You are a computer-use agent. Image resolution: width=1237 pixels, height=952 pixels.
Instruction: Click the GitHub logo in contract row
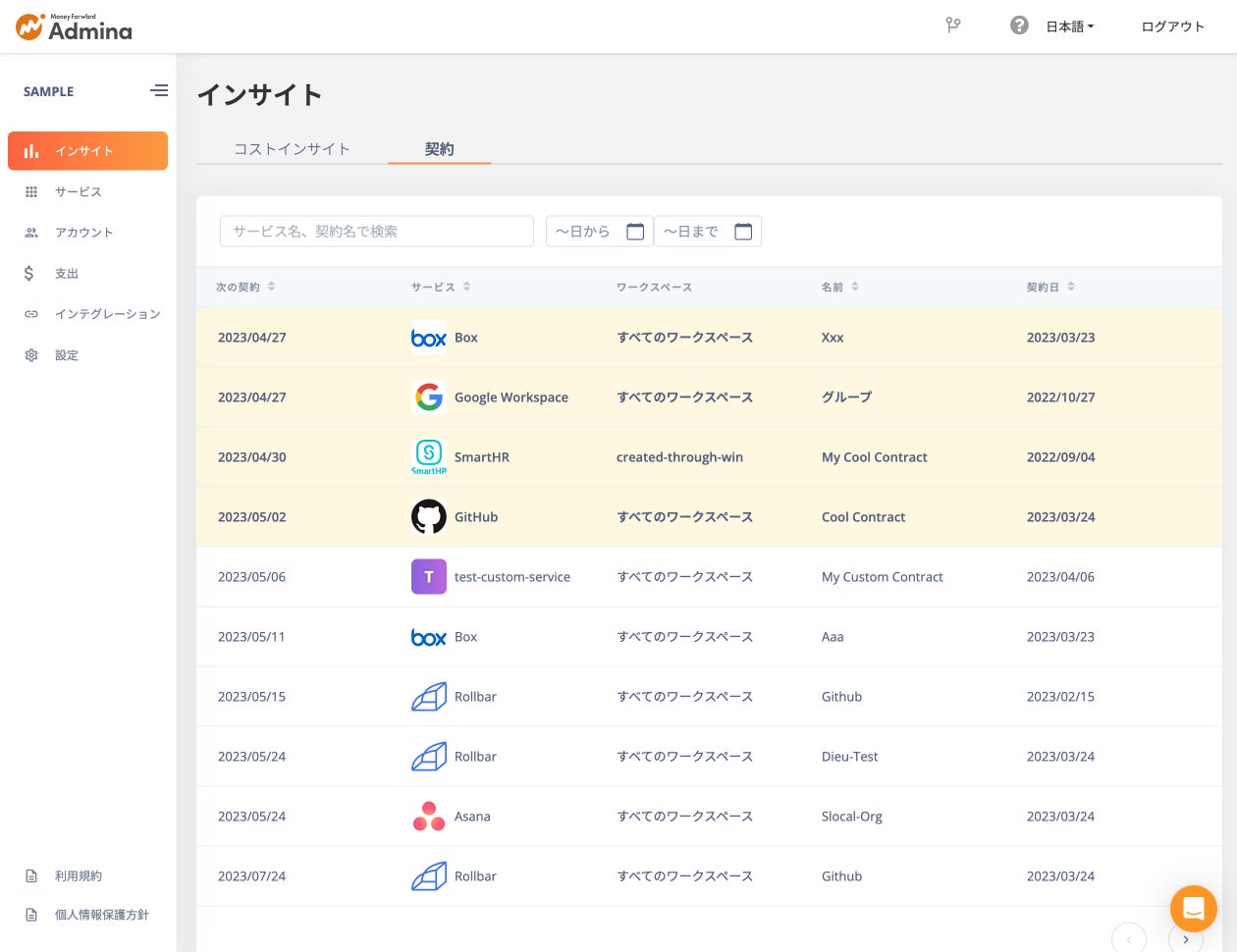(x=428, y=517)
